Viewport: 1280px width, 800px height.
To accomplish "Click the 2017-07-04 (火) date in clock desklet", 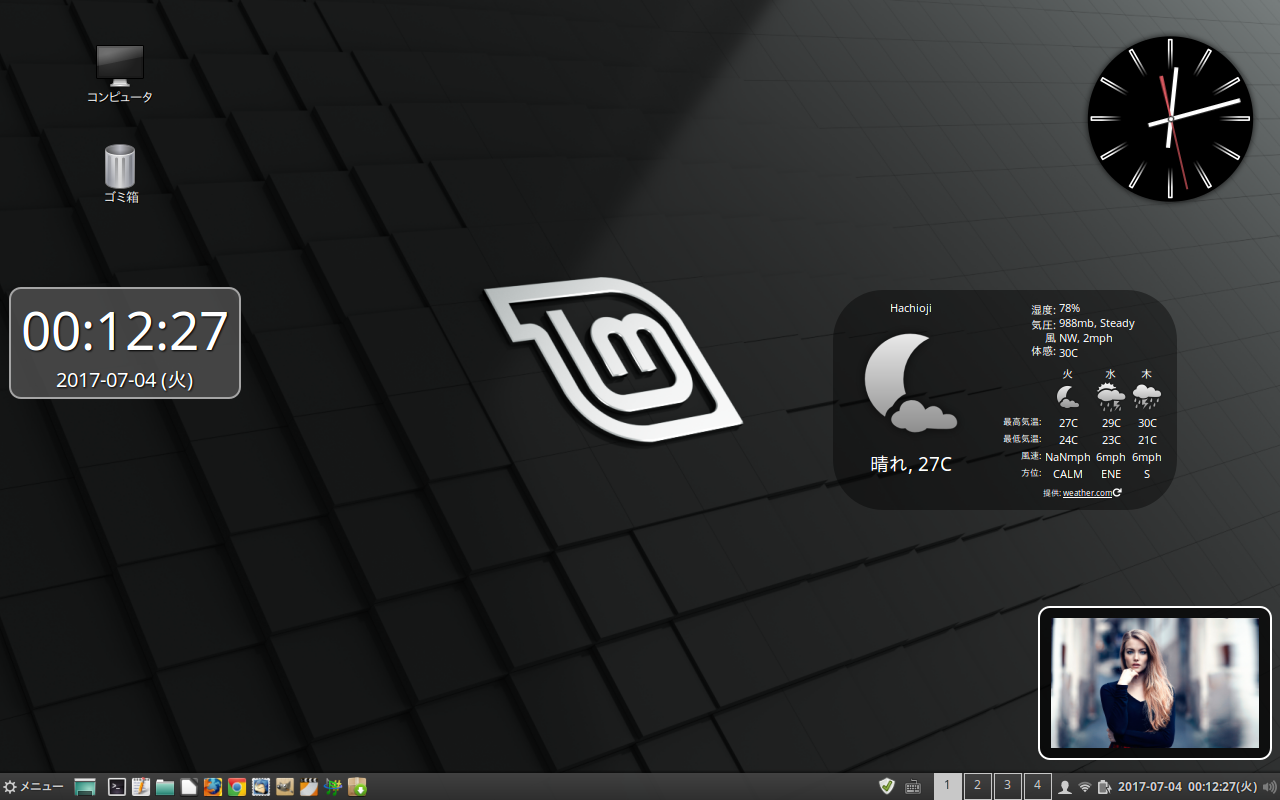I will (x=125, y=380).
